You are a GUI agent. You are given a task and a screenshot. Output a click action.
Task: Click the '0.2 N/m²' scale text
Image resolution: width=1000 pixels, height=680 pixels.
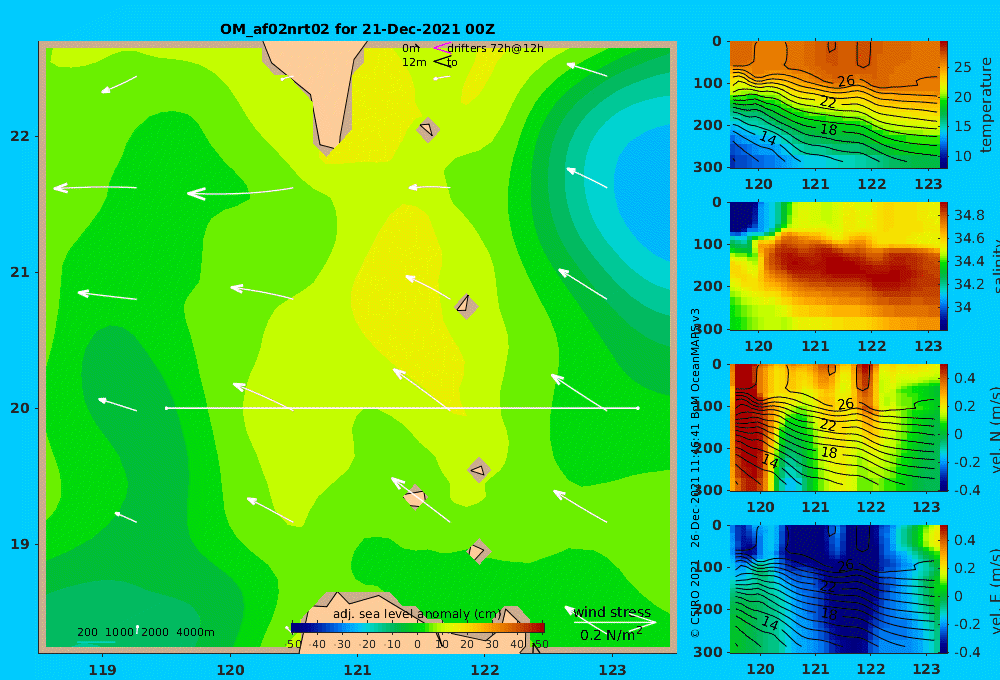pos(611,635)
